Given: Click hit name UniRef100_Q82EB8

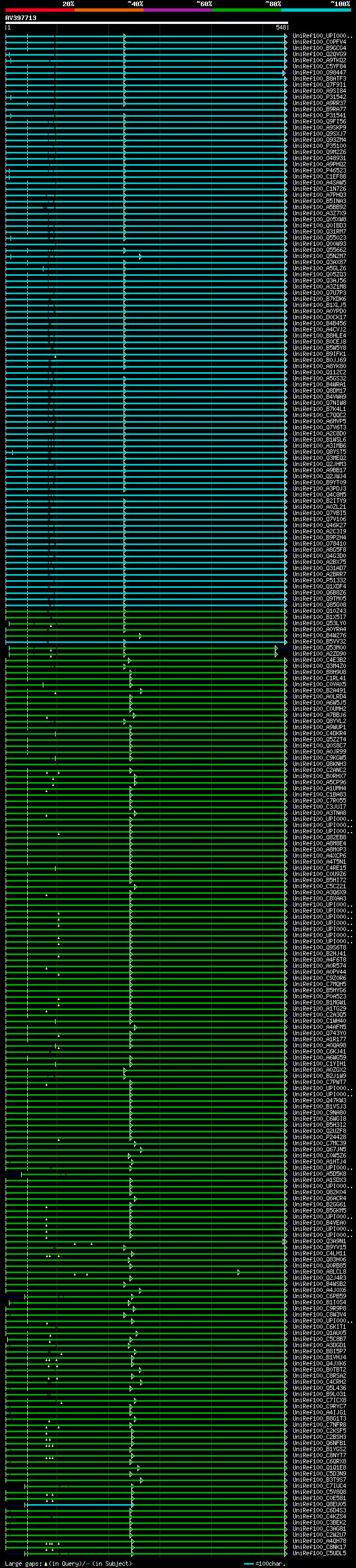Looking at the screenshot, I should pyautogui.click(x=319, y=837).
